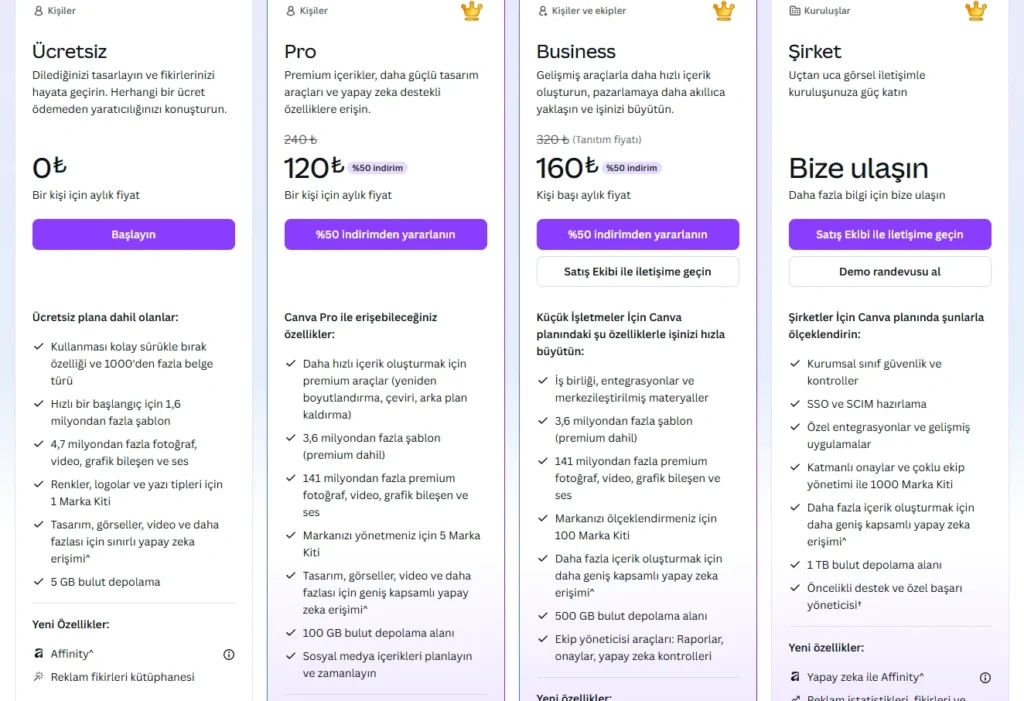Click the Affinity^ link under Yeni Özellikler

[74, 653]
